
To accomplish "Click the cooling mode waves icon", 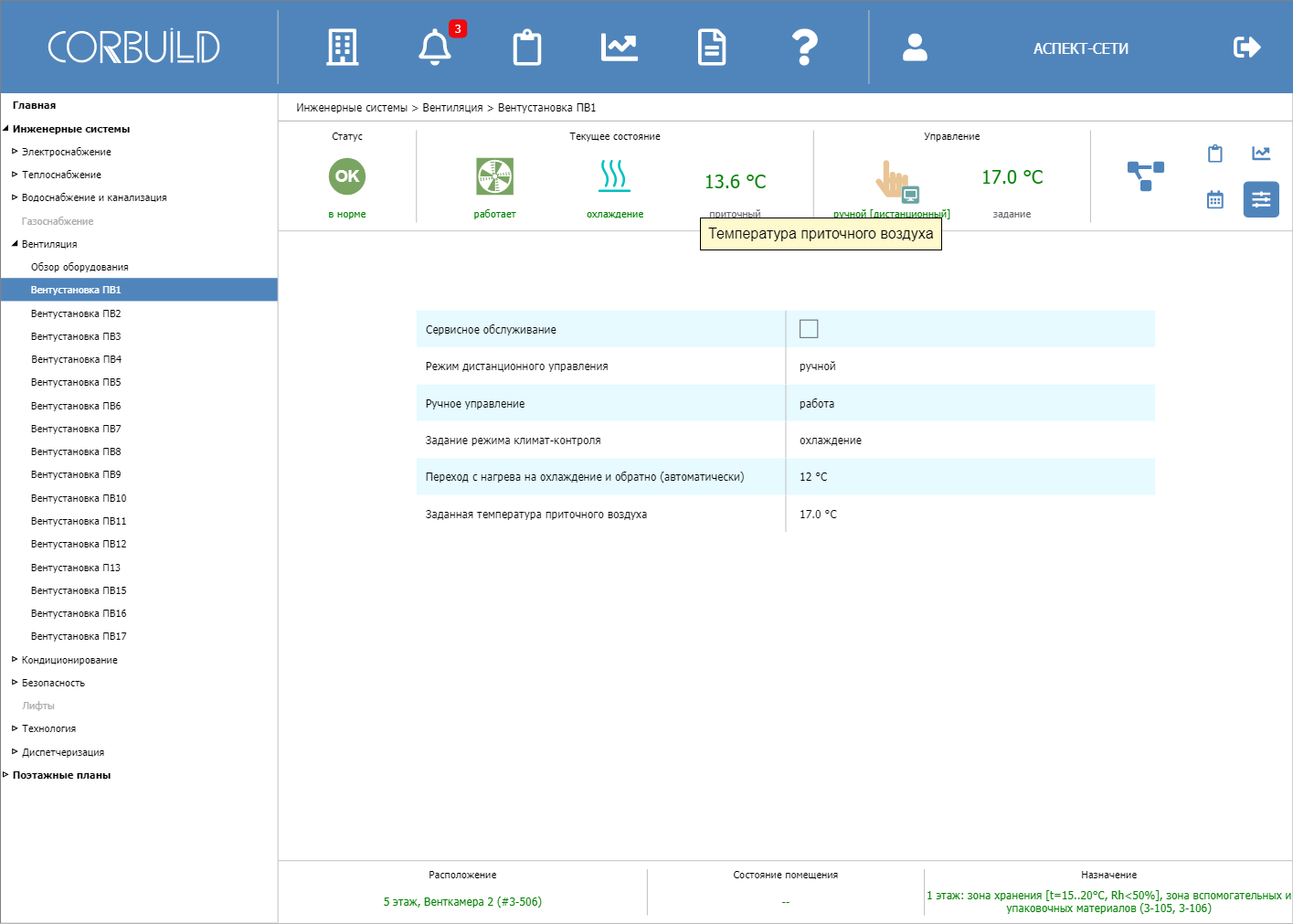I will [615, 175].
